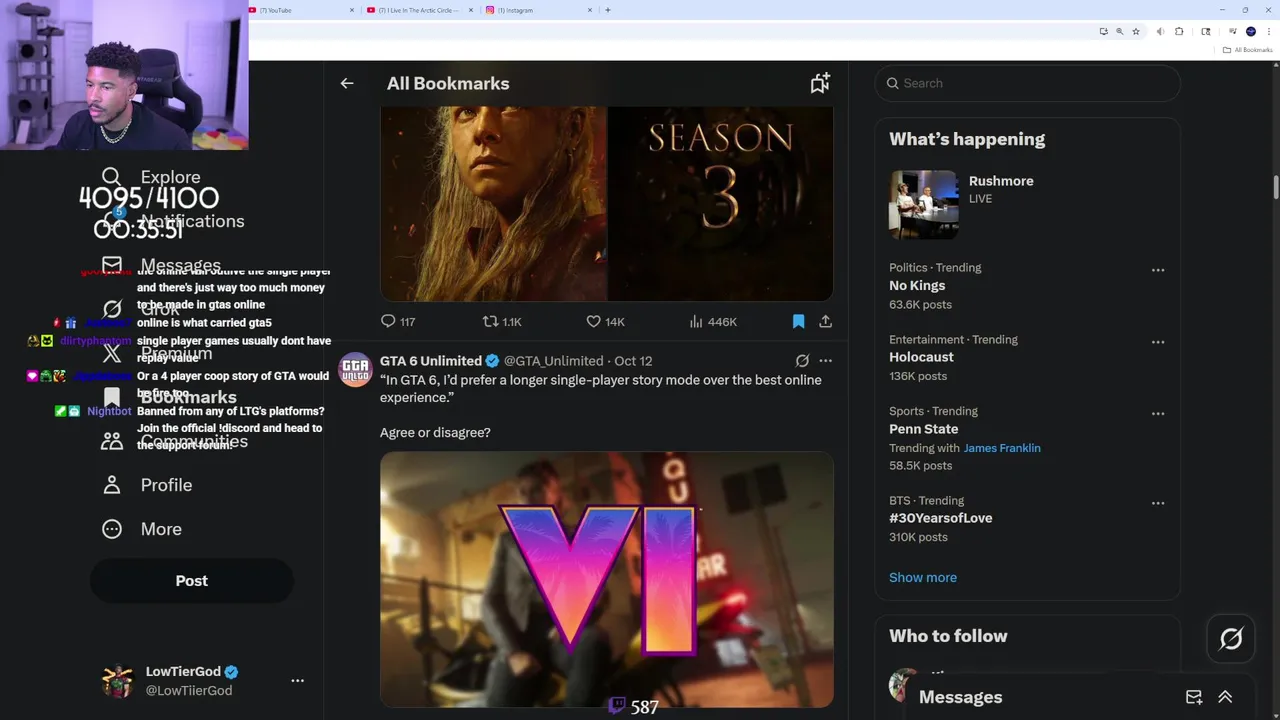The width and height of the screenshot is (1280, 720).
Task: Bookmark this page with the star icon
Action: (1136, 31)
